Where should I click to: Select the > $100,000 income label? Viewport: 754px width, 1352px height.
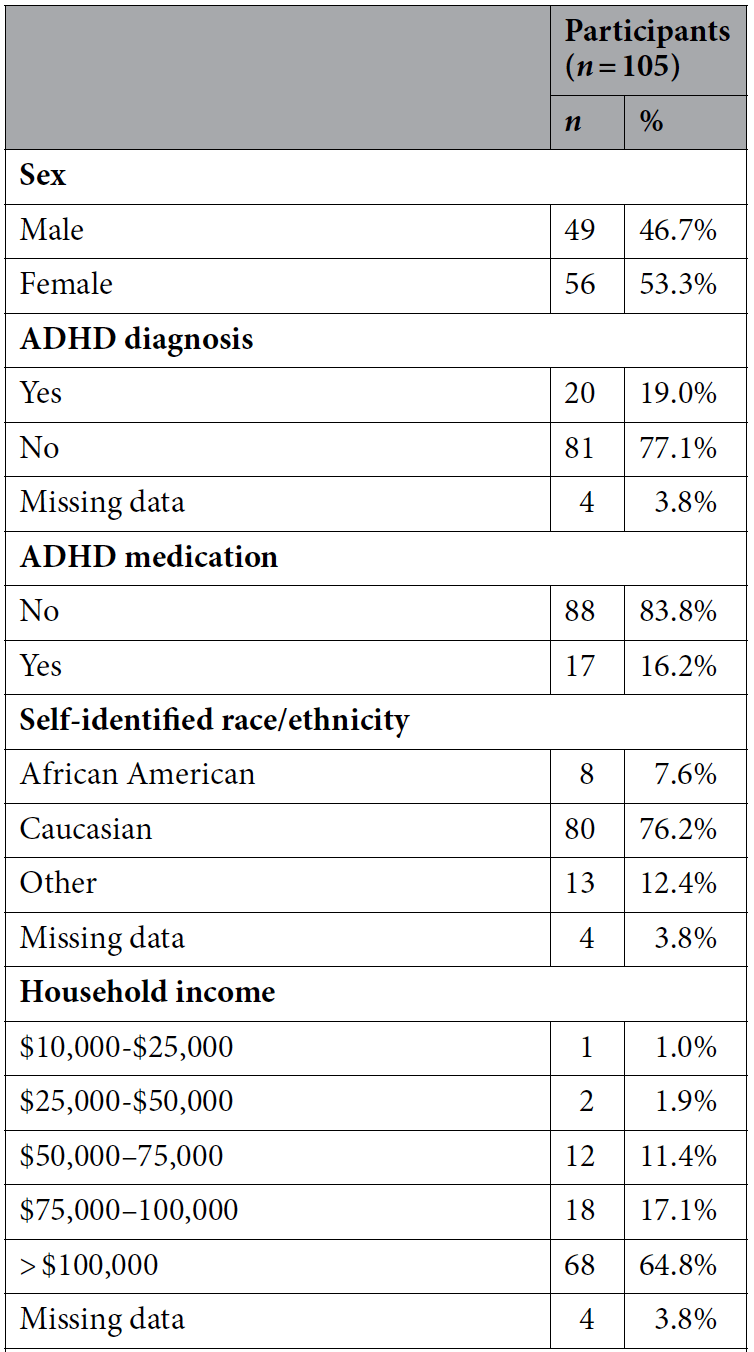[x=89, y=1265]
